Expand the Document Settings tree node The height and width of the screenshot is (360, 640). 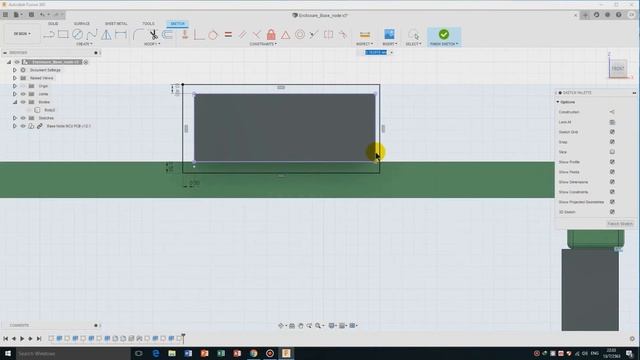coord(15,70)
